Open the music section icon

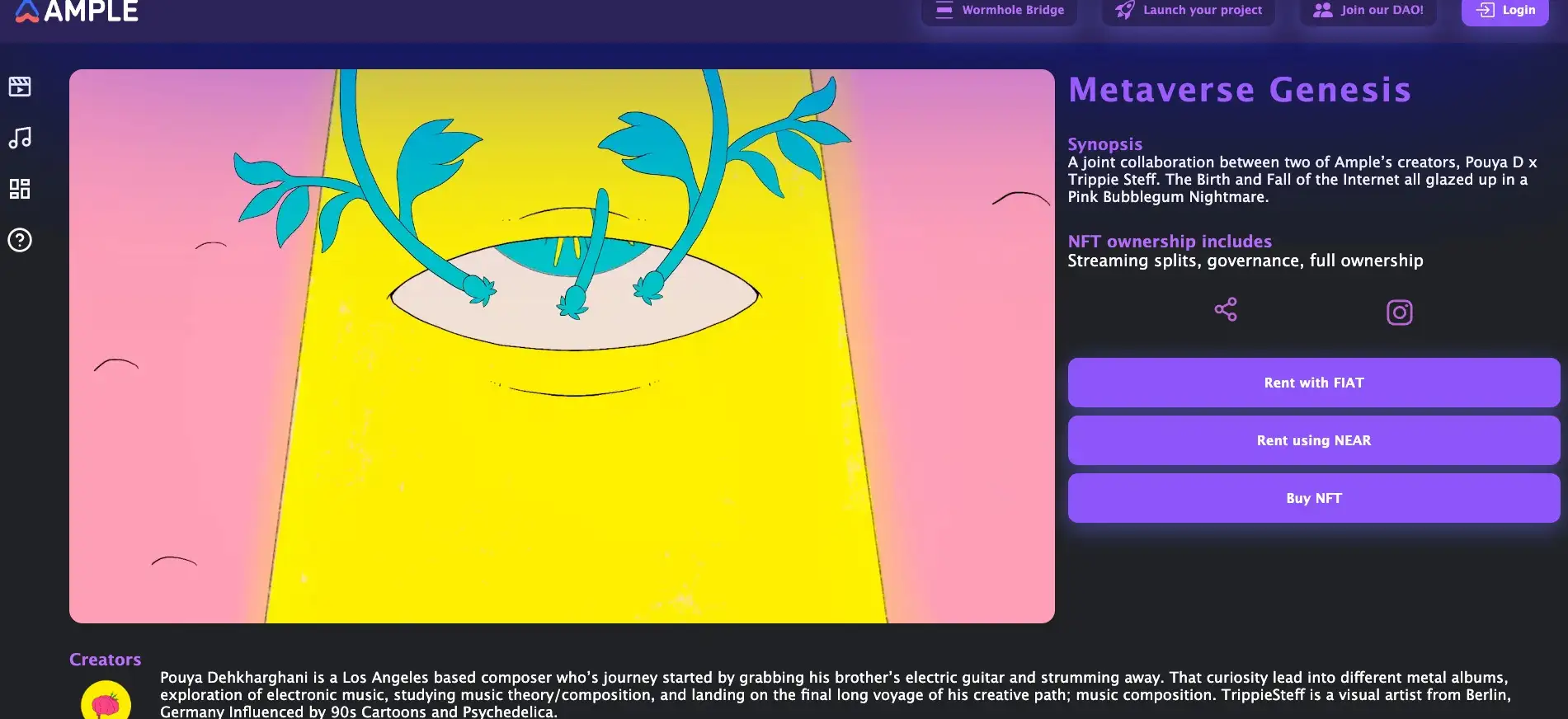click(20, 138)
